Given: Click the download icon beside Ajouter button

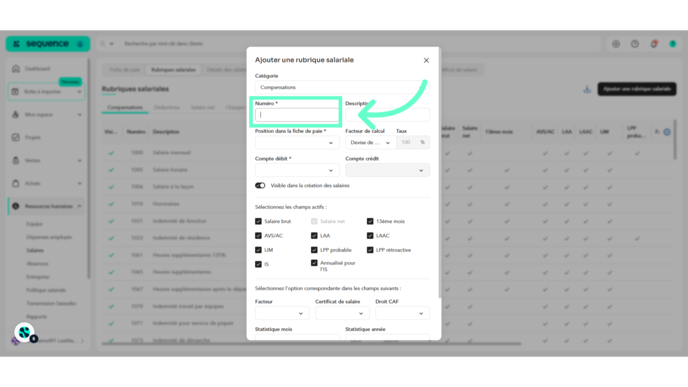Looking at the screenshot, I should [x=587, y=89].
